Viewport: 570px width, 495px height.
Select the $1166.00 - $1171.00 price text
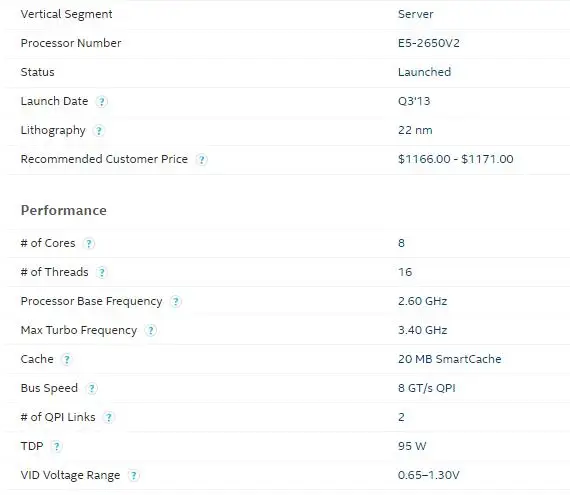pos(455,159)
